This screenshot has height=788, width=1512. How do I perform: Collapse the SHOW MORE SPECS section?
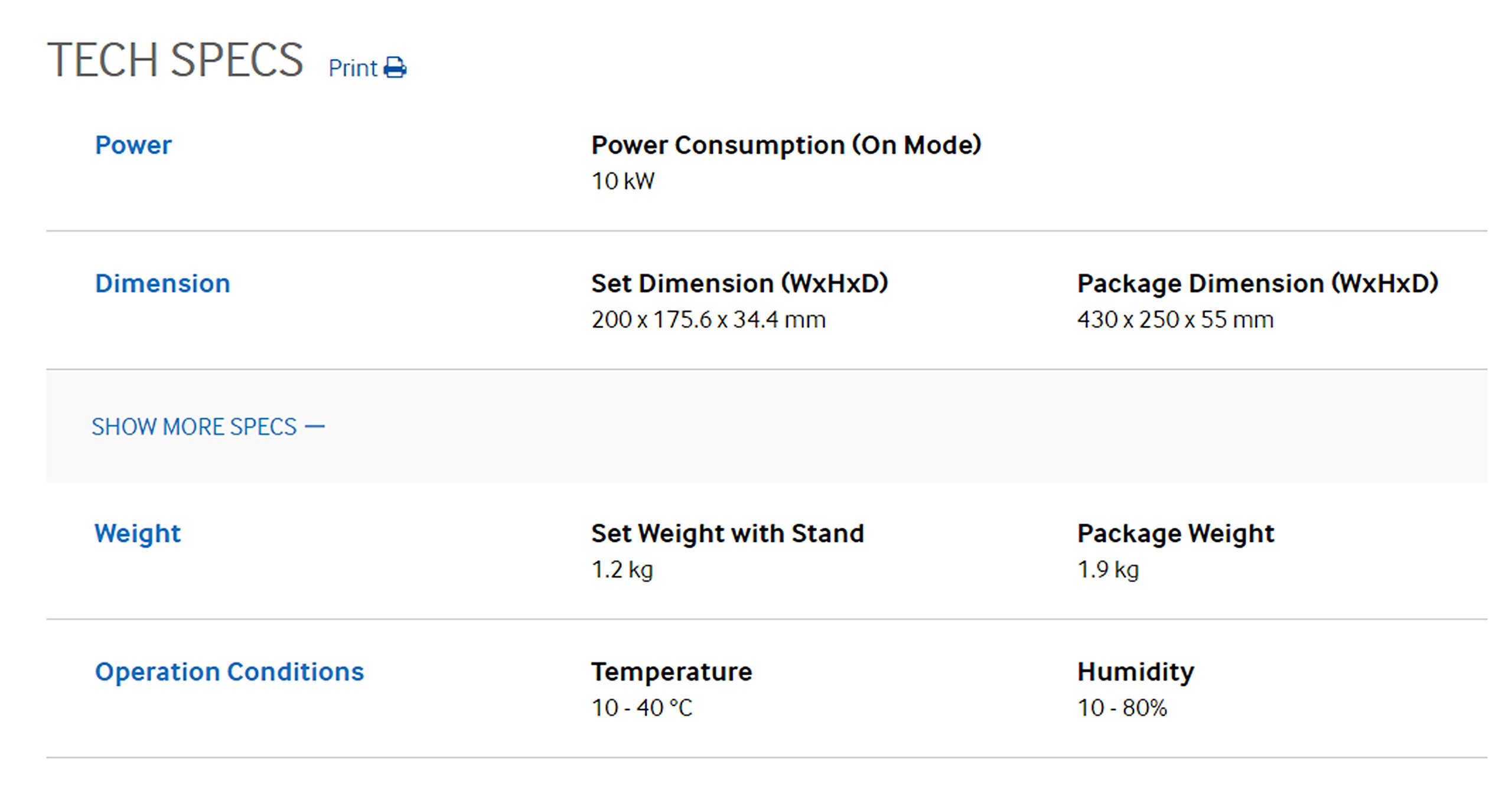click(x=194, y=427)
